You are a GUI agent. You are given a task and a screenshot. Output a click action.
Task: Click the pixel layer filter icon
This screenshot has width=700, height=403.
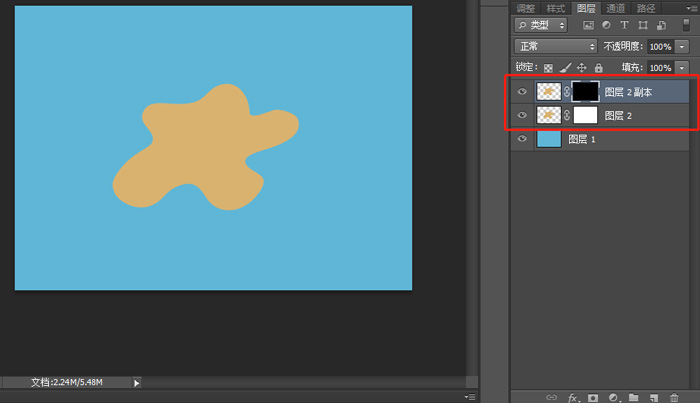588,25
